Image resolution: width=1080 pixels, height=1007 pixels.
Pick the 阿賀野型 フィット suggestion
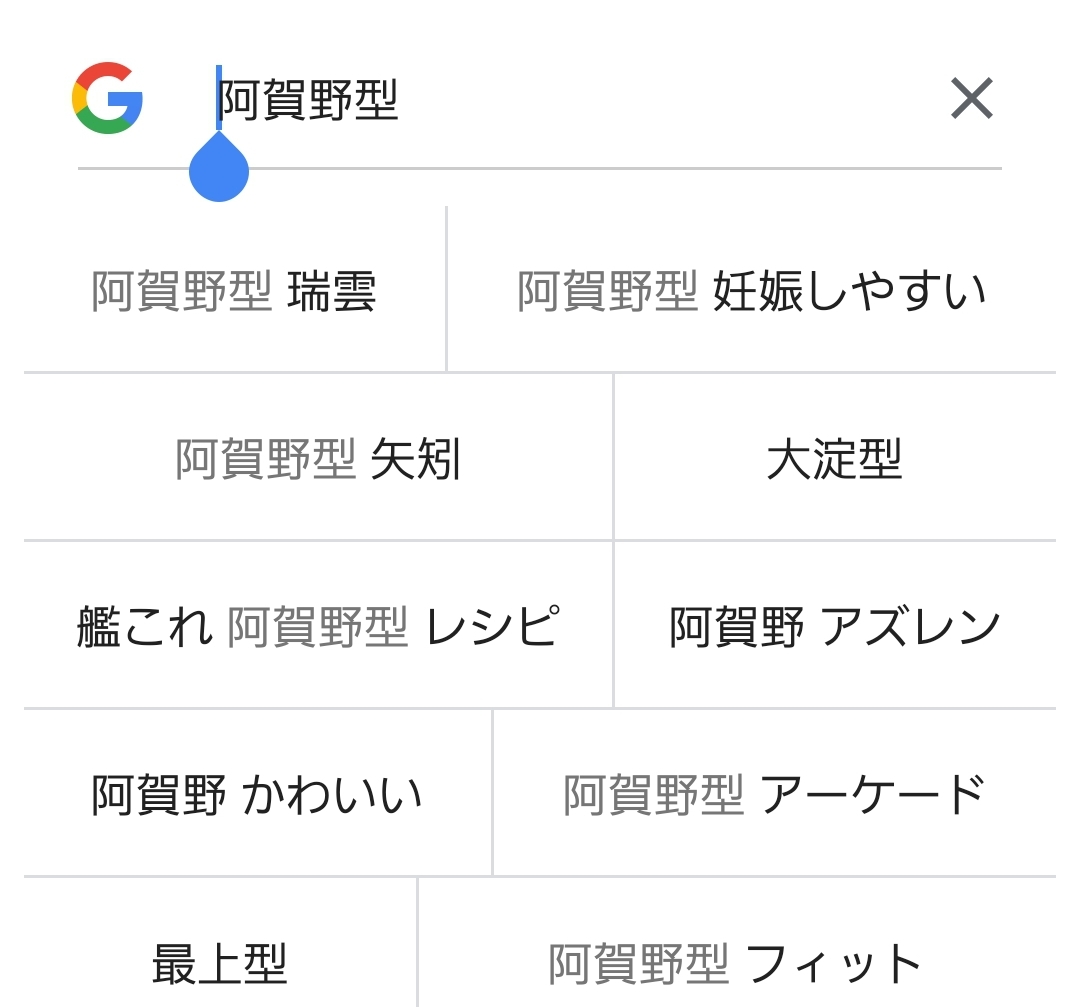(x=736, y=963)
